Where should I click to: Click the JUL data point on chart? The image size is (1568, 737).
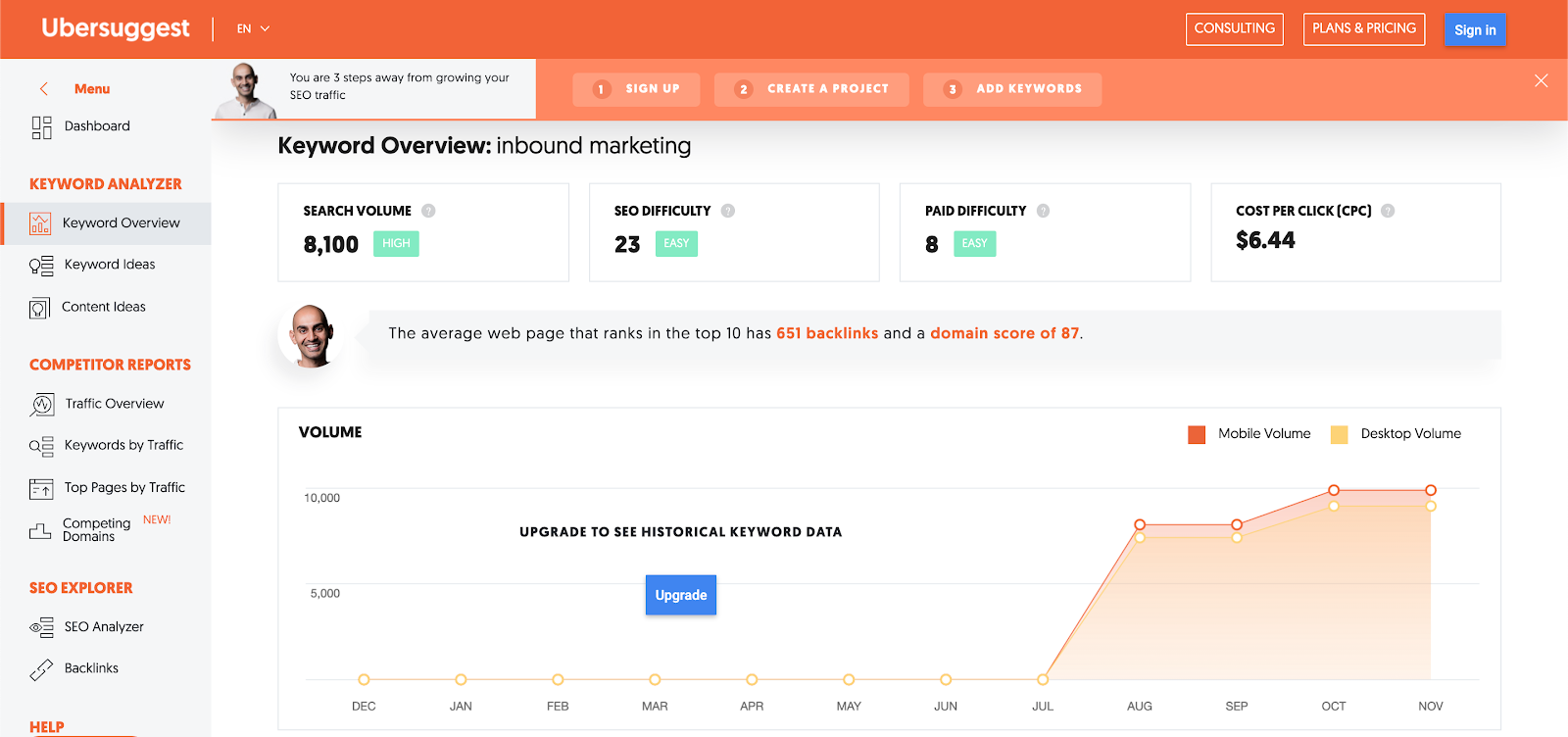click(1043, 679)
